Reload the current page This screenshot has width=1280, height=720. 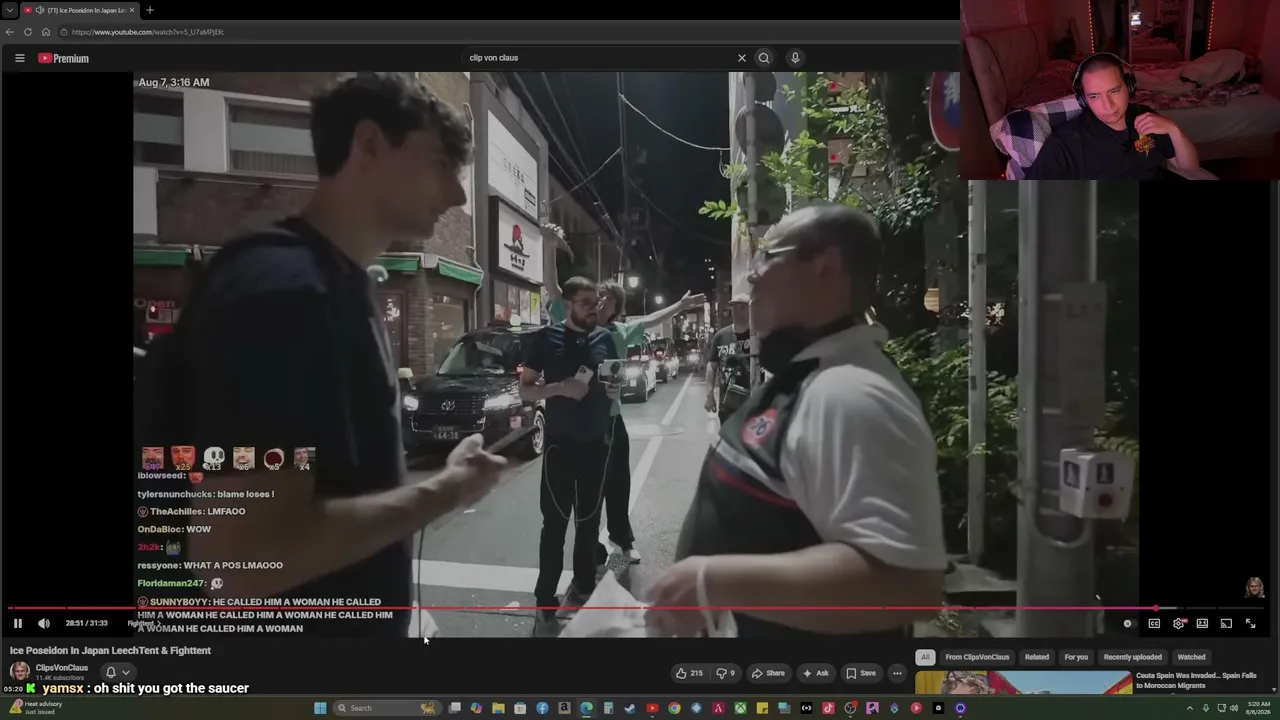[x=28, y=32]
